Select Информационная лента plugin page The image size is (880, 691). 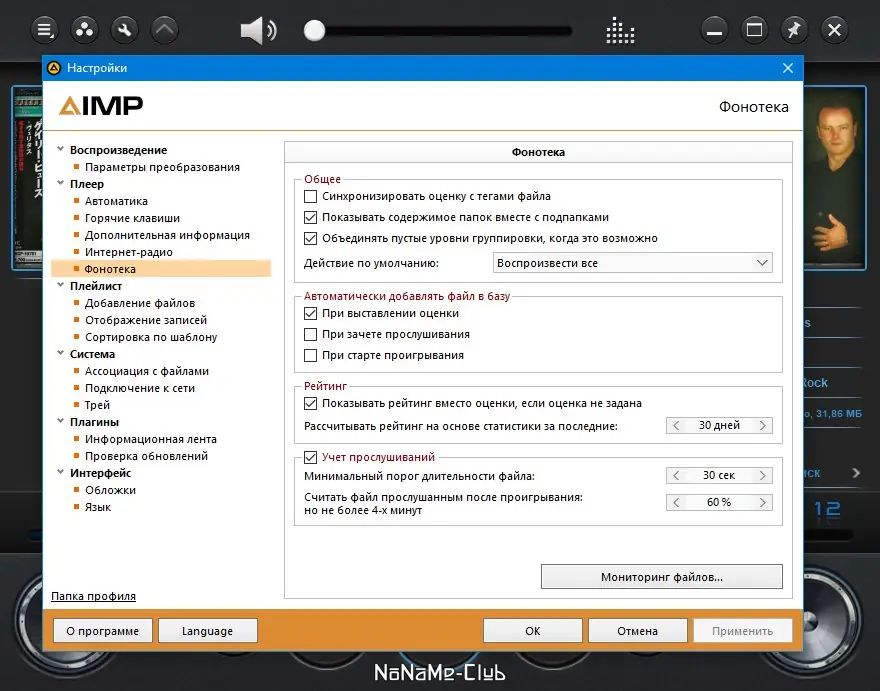coord(150,439)
